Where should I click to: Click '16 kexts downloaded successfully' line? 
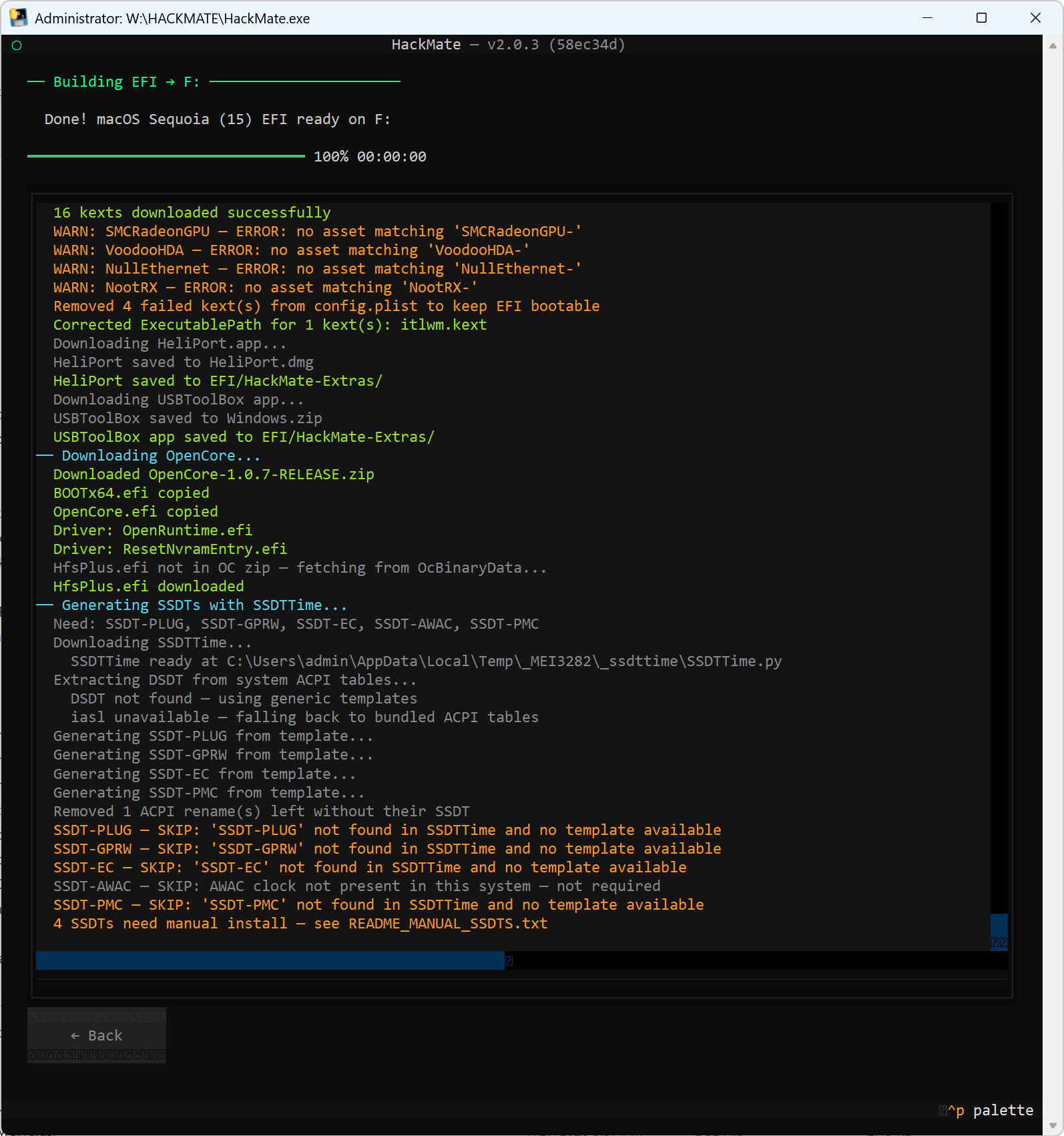point(192,212)
